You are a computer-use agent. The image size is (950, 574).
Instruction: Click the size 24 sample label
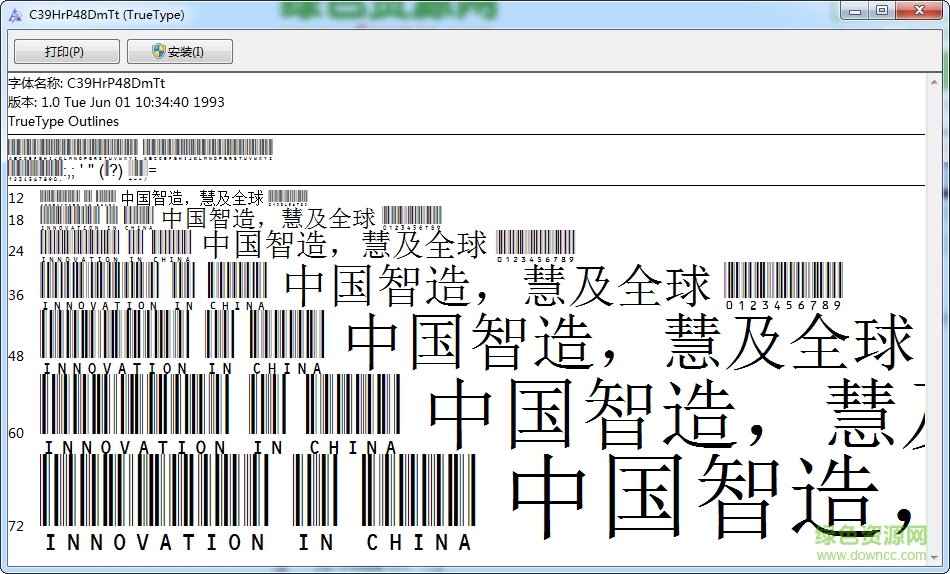(x=16, y=251)
